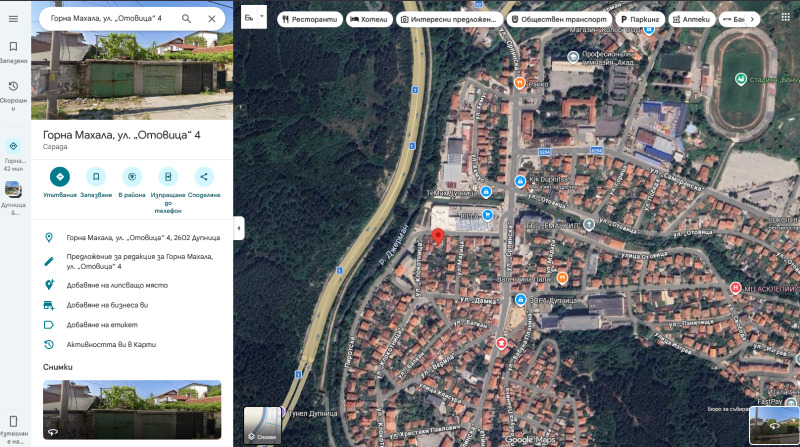Select the Хотели category chip

(x=368, y=19)
